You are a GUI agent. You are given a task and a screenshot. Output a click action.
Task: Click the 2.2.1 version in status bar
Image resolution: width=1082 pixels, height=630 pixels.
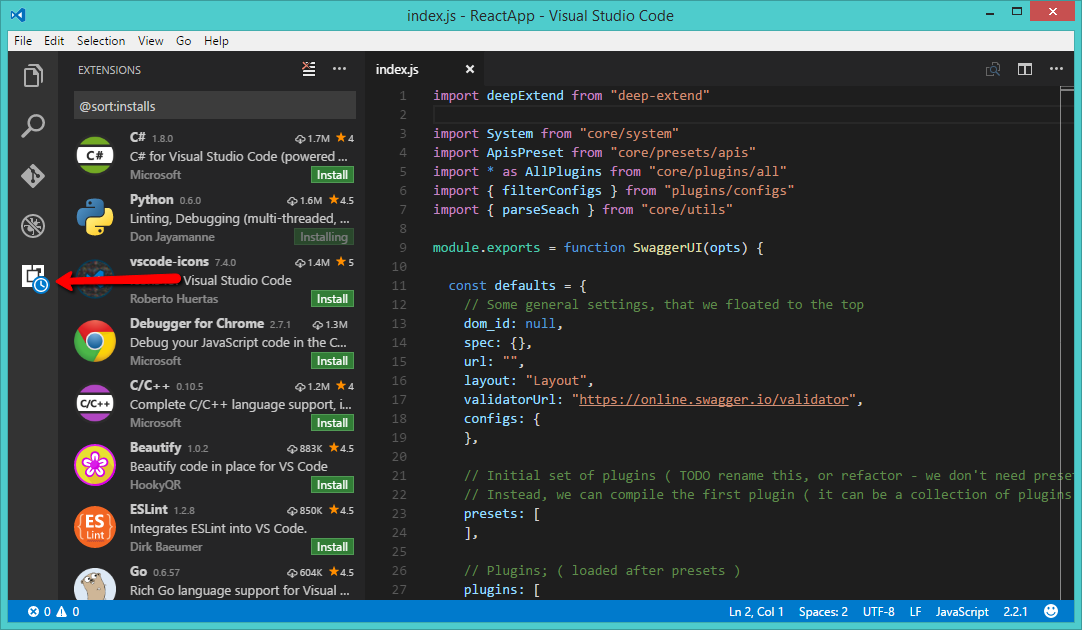pos(1015,611)
